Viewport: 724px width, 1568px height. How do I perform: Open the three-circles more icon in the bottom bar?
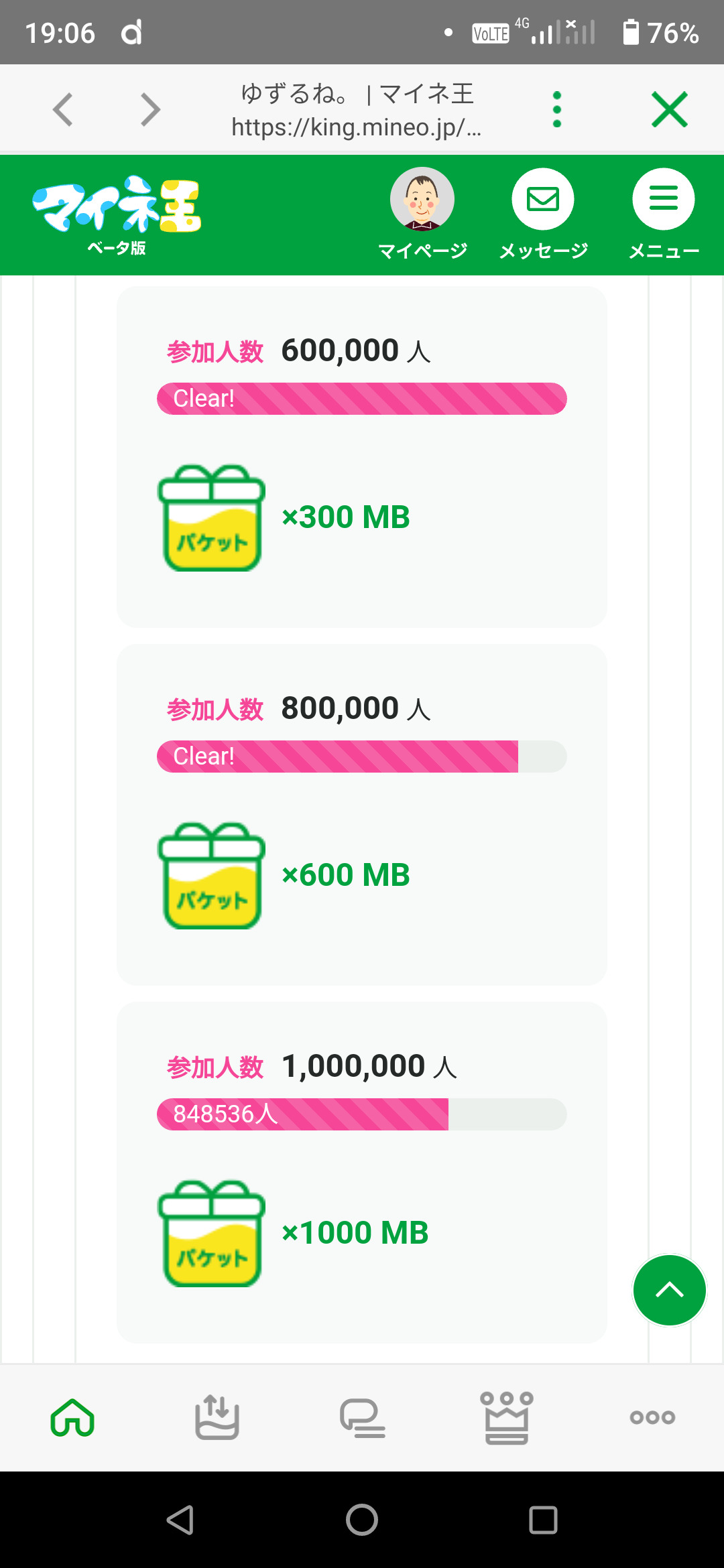652,1418
